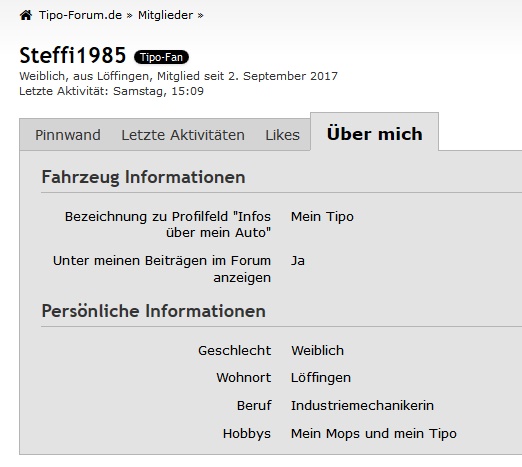Click the Fahrzeug Informationen section heading

pos(143,177)
